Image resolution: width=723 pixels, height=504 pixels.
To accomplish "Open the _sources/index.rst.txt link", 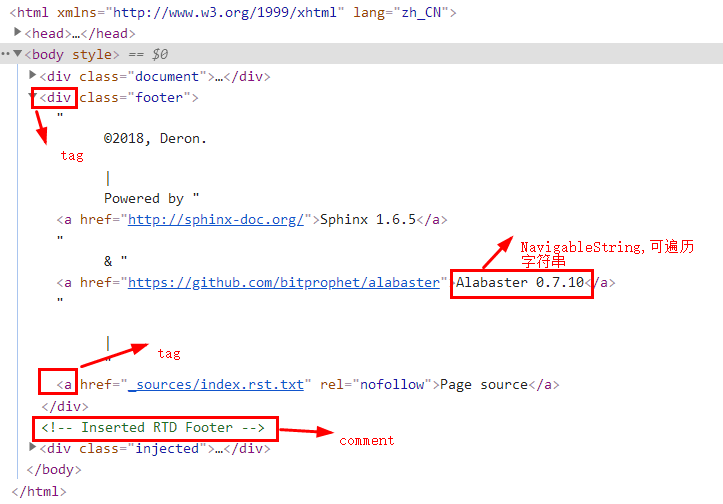I will (216, 385).
